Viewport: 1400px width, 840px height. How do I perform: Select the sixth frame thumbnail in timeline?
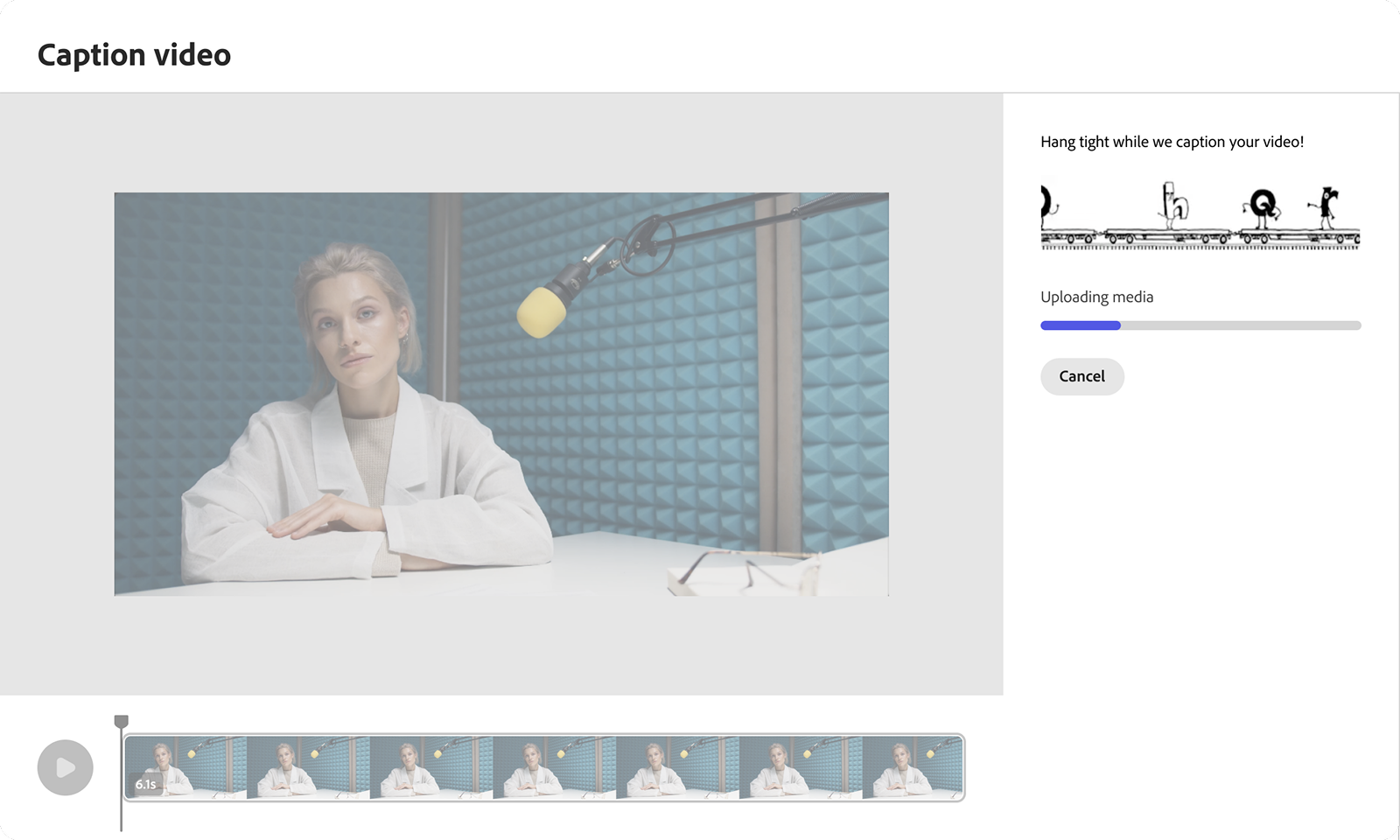[801, 767]
